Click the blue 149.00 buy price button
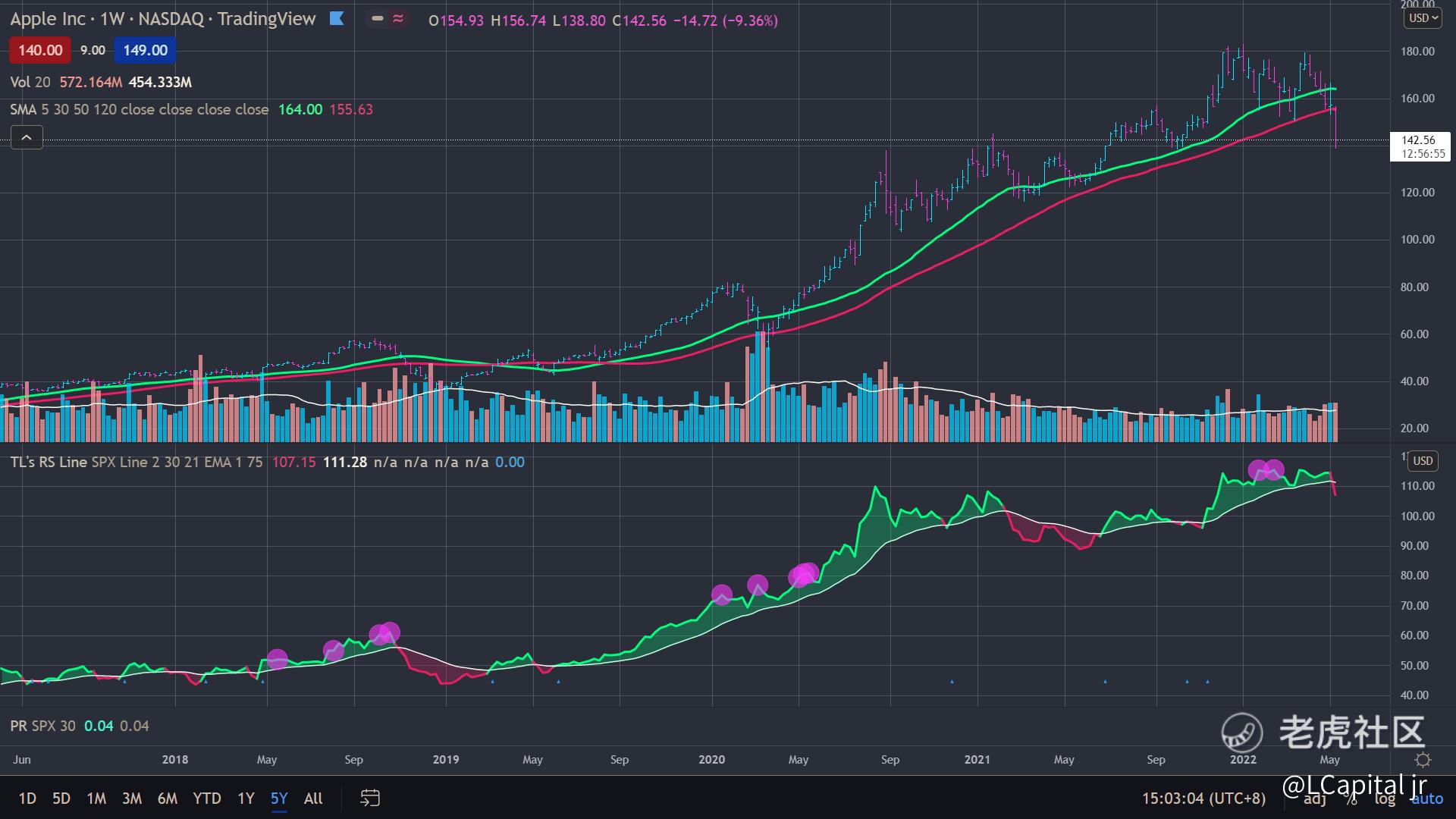This screenshot has width=1456, height=819. (145, 50)
